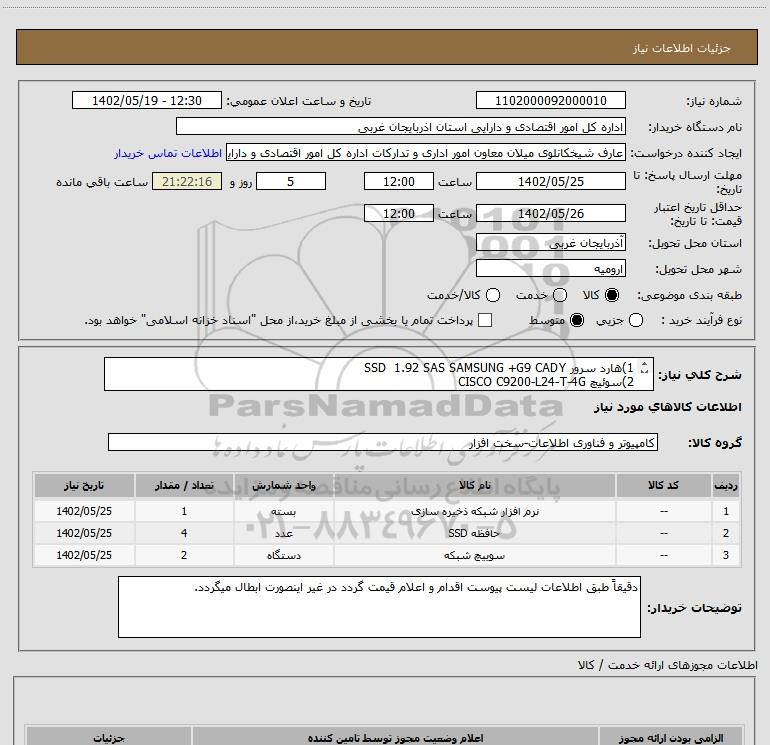Click the request creator field عارف شیخکانلوی
770x745 pixels.
click(x=426, y=153)
